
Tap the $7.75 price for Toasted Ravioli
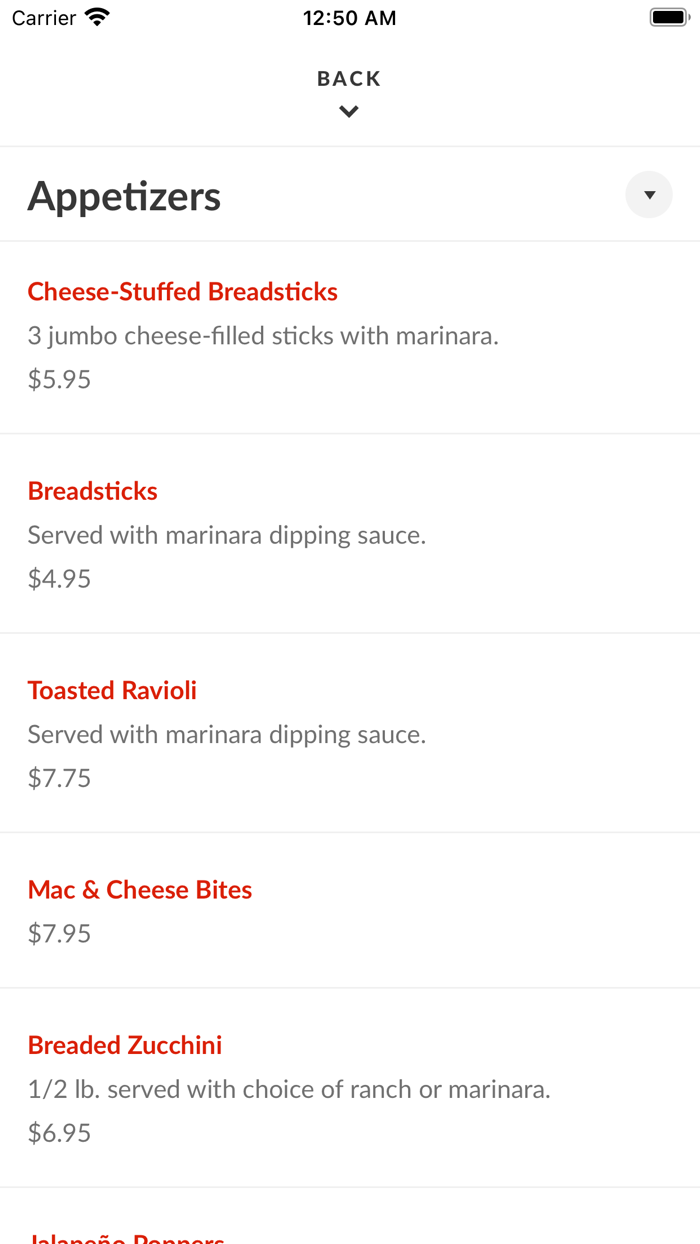tap(59, 777)
